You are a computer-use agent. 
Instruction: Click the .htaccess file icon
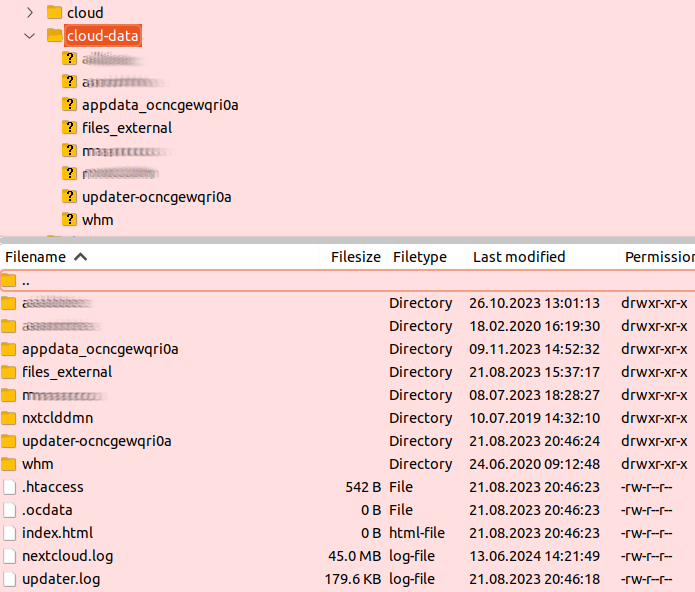[9, 487]
